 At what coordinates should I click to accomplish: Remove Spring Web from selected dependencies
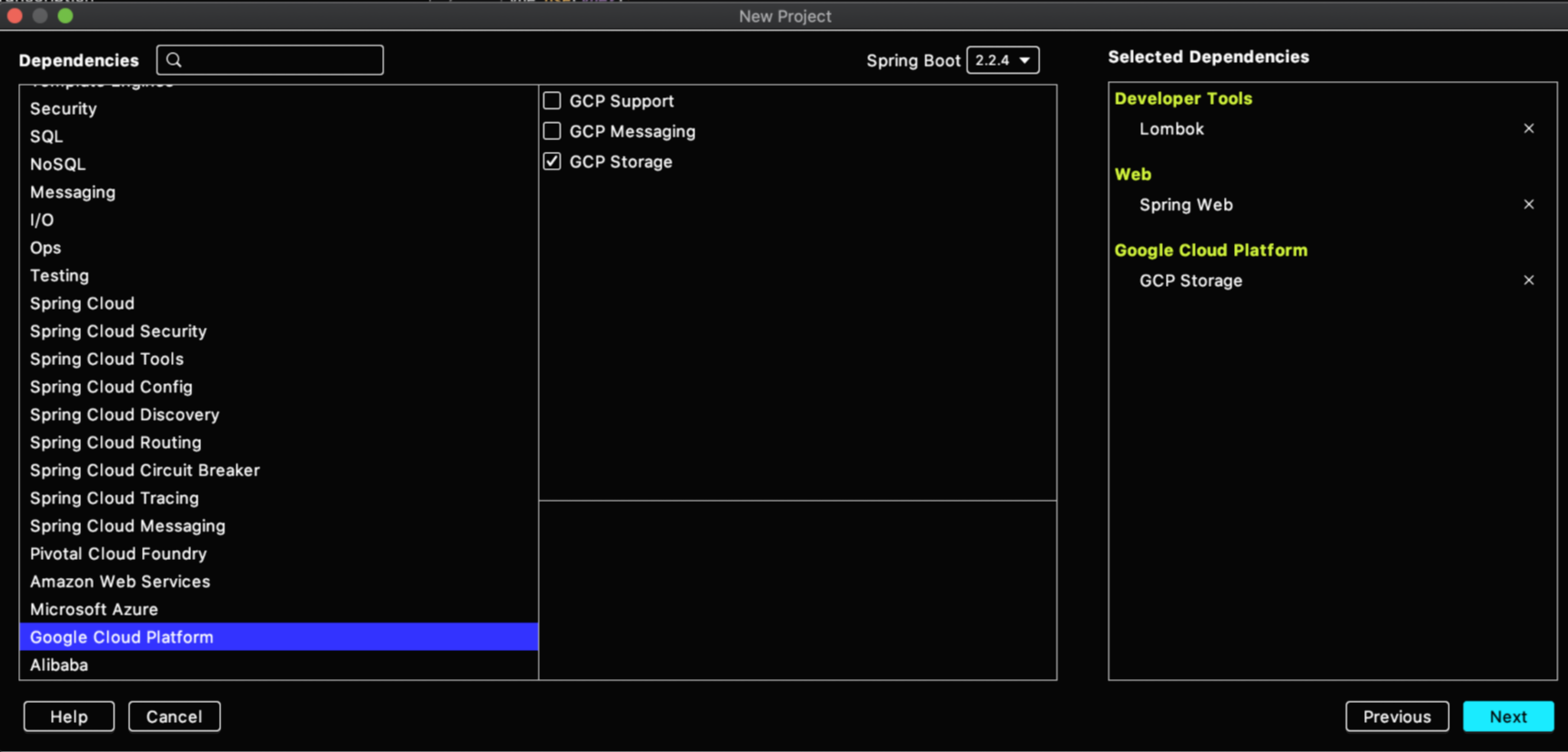(1529, 204)
